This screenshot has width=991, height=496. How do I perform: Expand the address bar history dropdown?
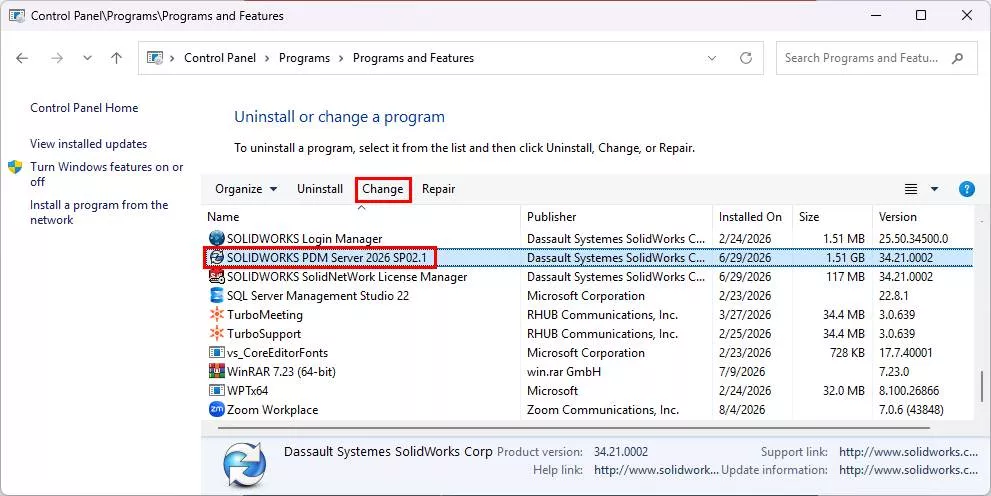pyautogui.click(x=712, y=58)
